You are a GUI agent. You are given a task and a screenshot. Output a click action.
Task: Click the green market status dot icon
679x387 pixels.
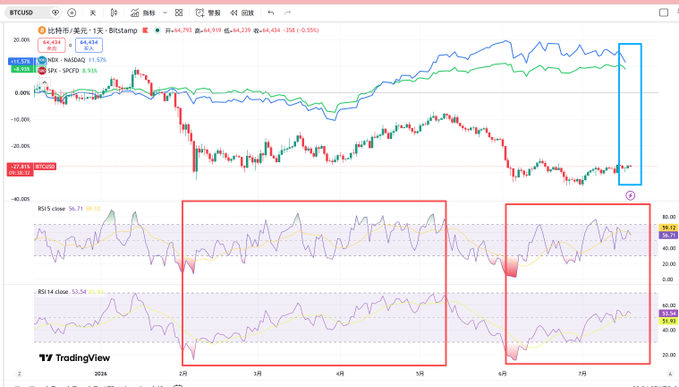158,30
